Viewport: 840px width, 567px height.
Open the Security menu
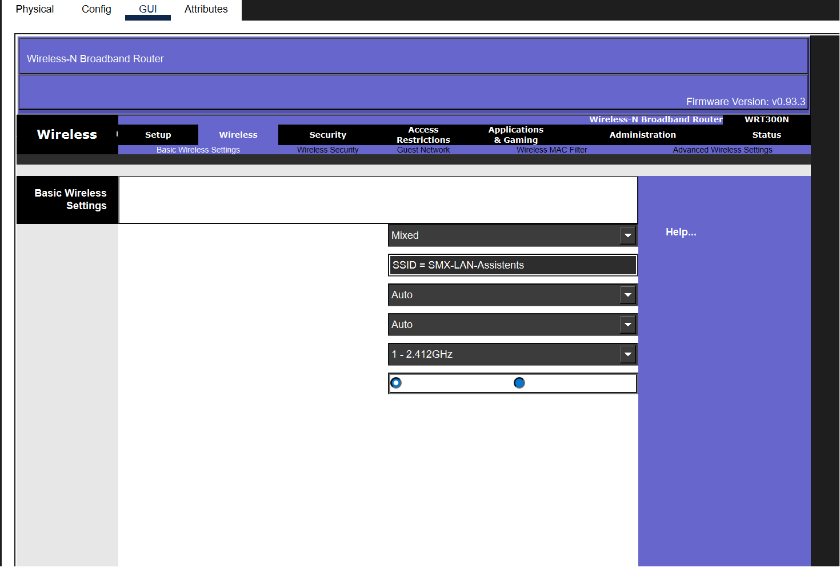point(328,135)
